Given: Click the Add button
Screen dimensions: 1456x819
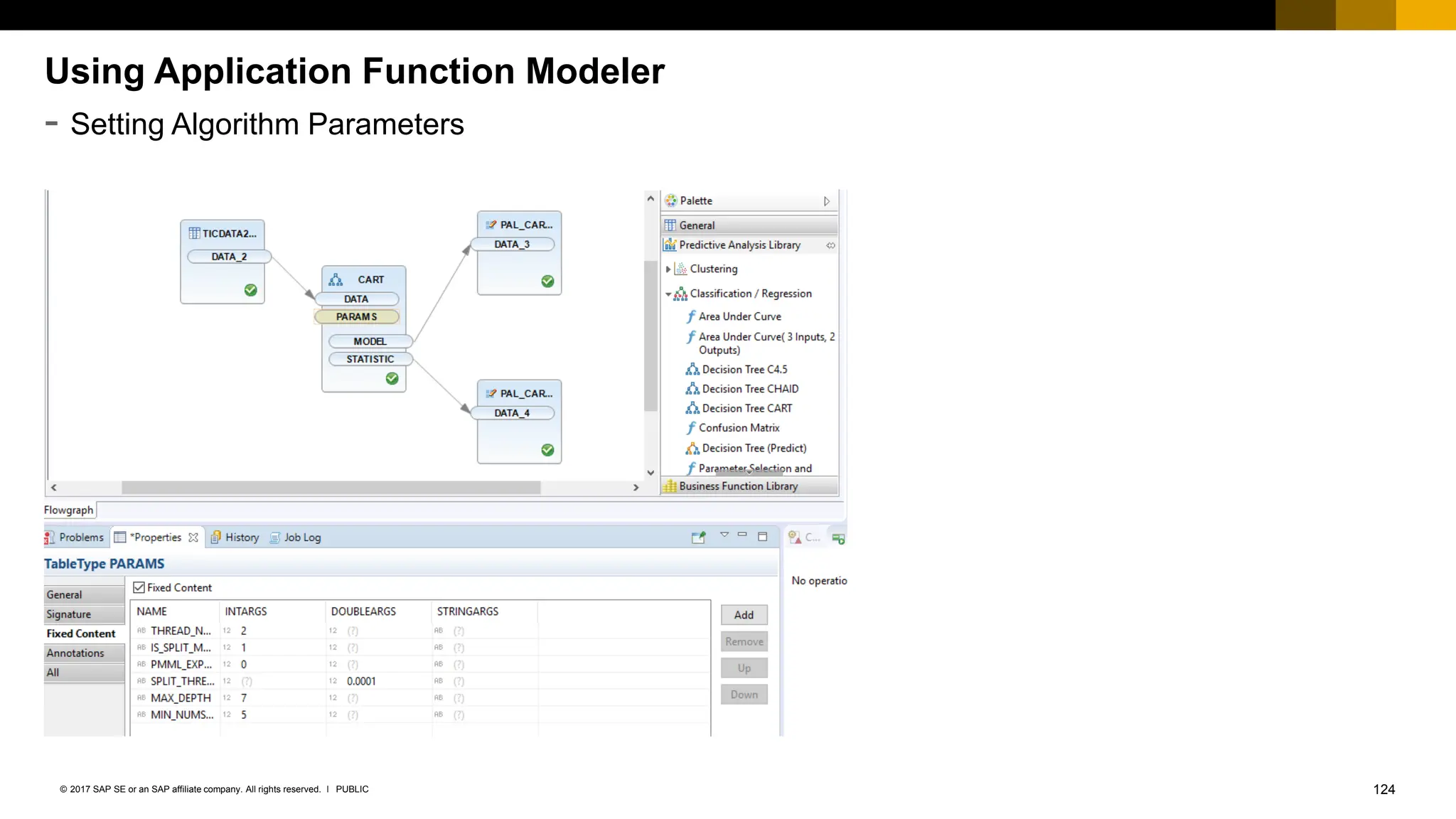Looking at the screenshot, I should (744, 615).
